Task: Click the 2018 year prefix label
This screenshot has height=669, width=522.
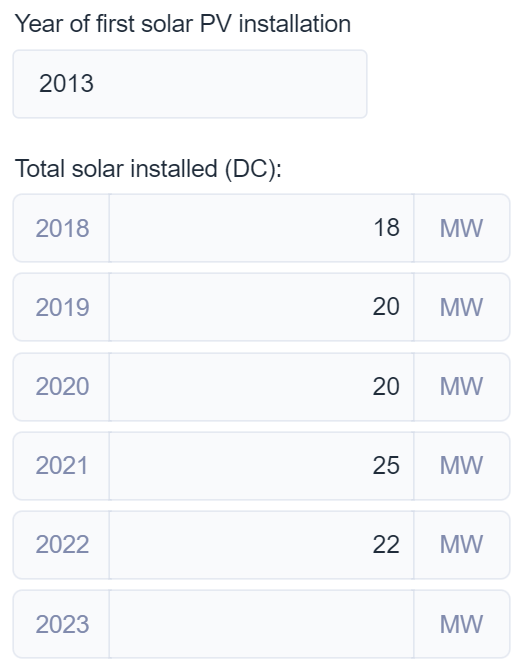Action: point(61,228)
